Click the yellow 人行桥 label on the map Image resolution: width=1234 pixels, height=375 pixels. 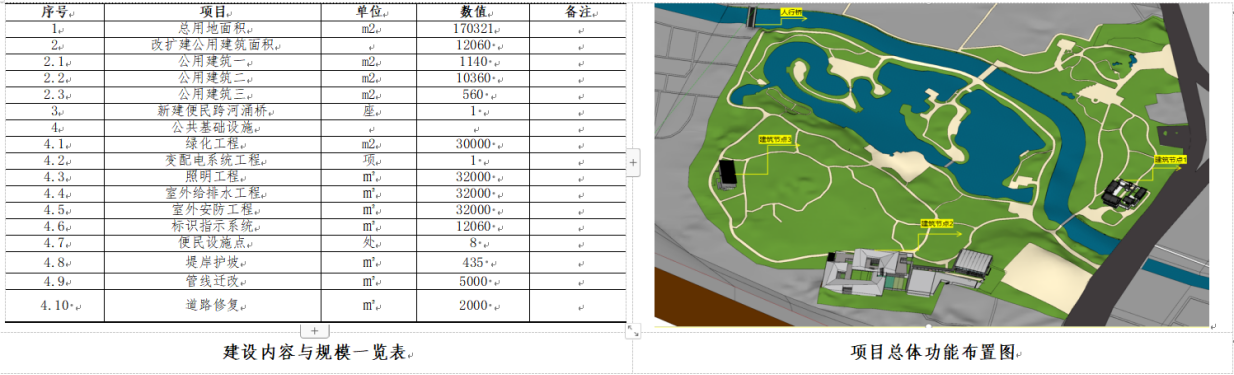pyautogui.click(x=791, y=13)
